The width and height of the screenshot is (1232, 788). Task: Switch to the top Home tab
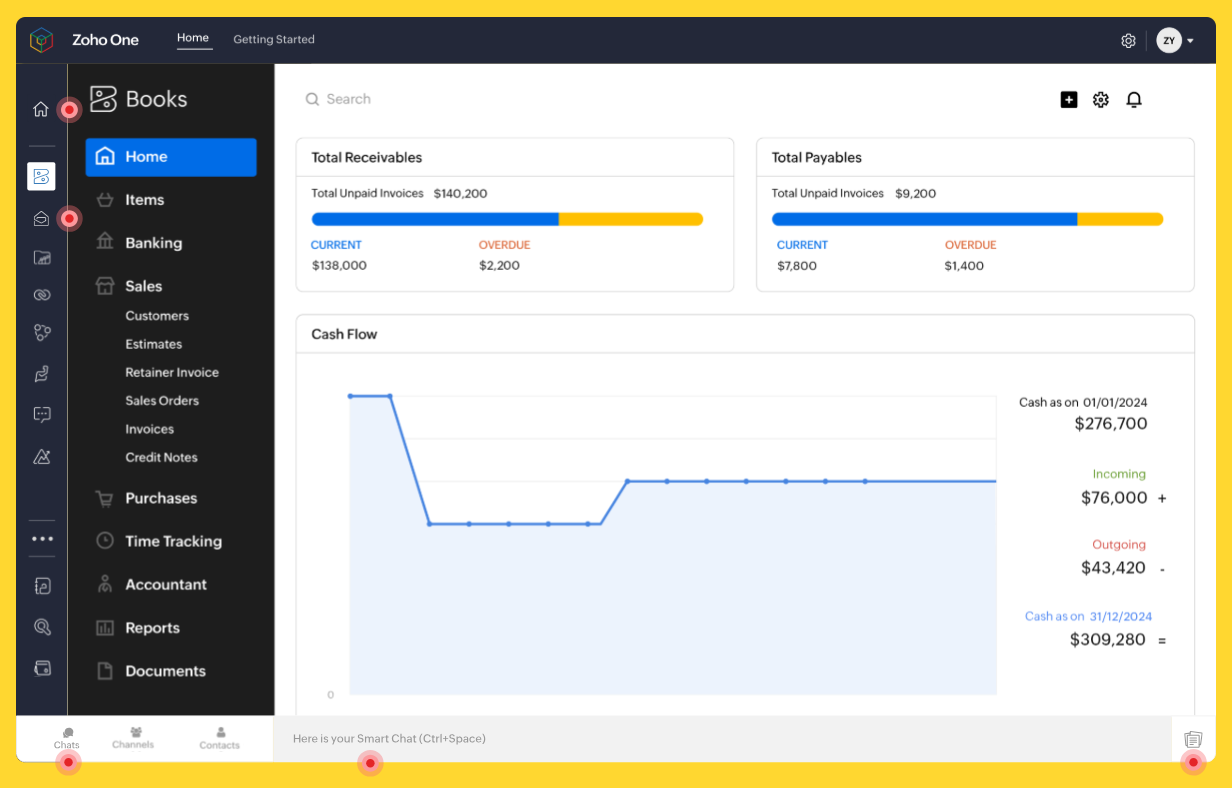tap(193, 38)
